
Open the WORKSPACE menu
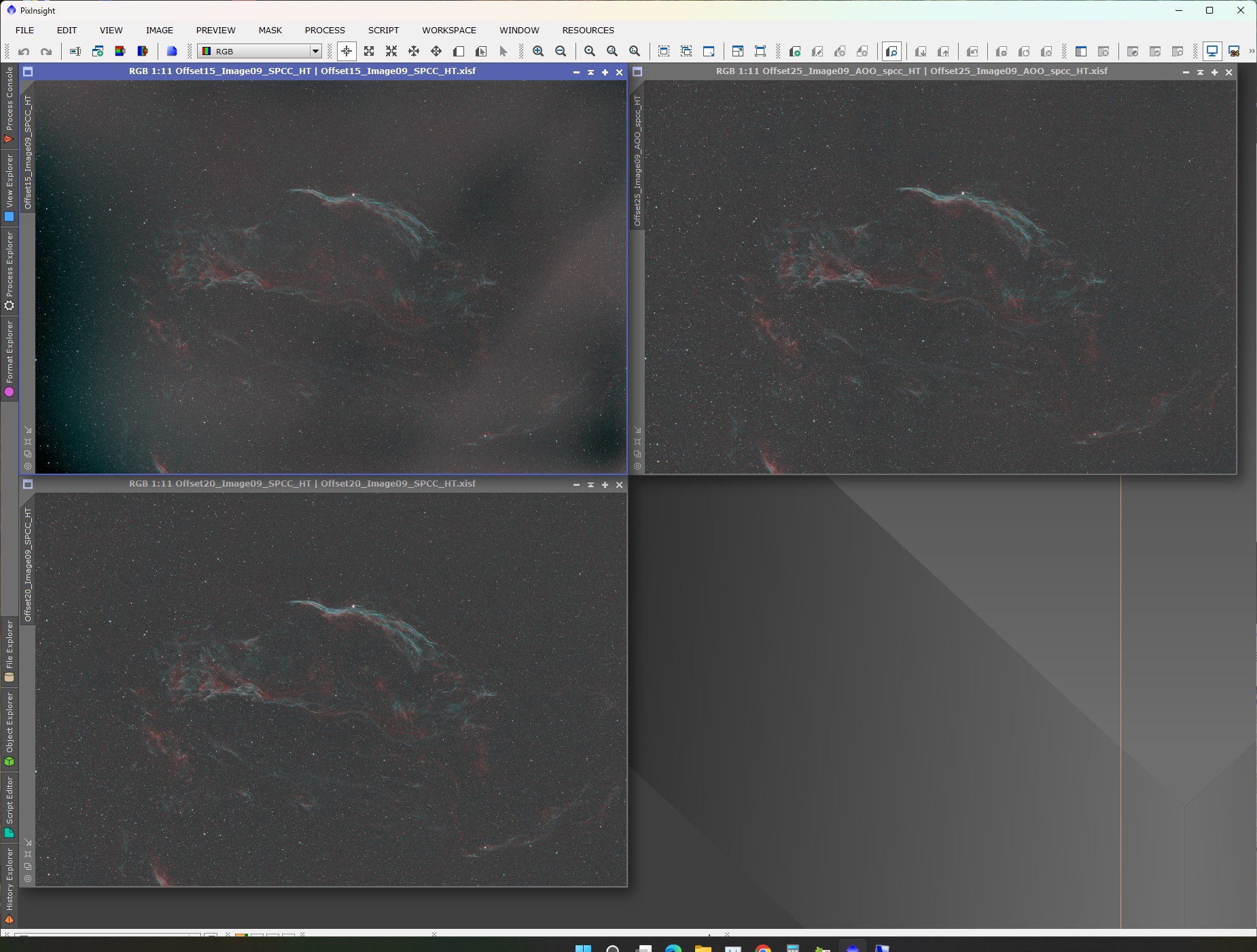click(x=449, y=31)
